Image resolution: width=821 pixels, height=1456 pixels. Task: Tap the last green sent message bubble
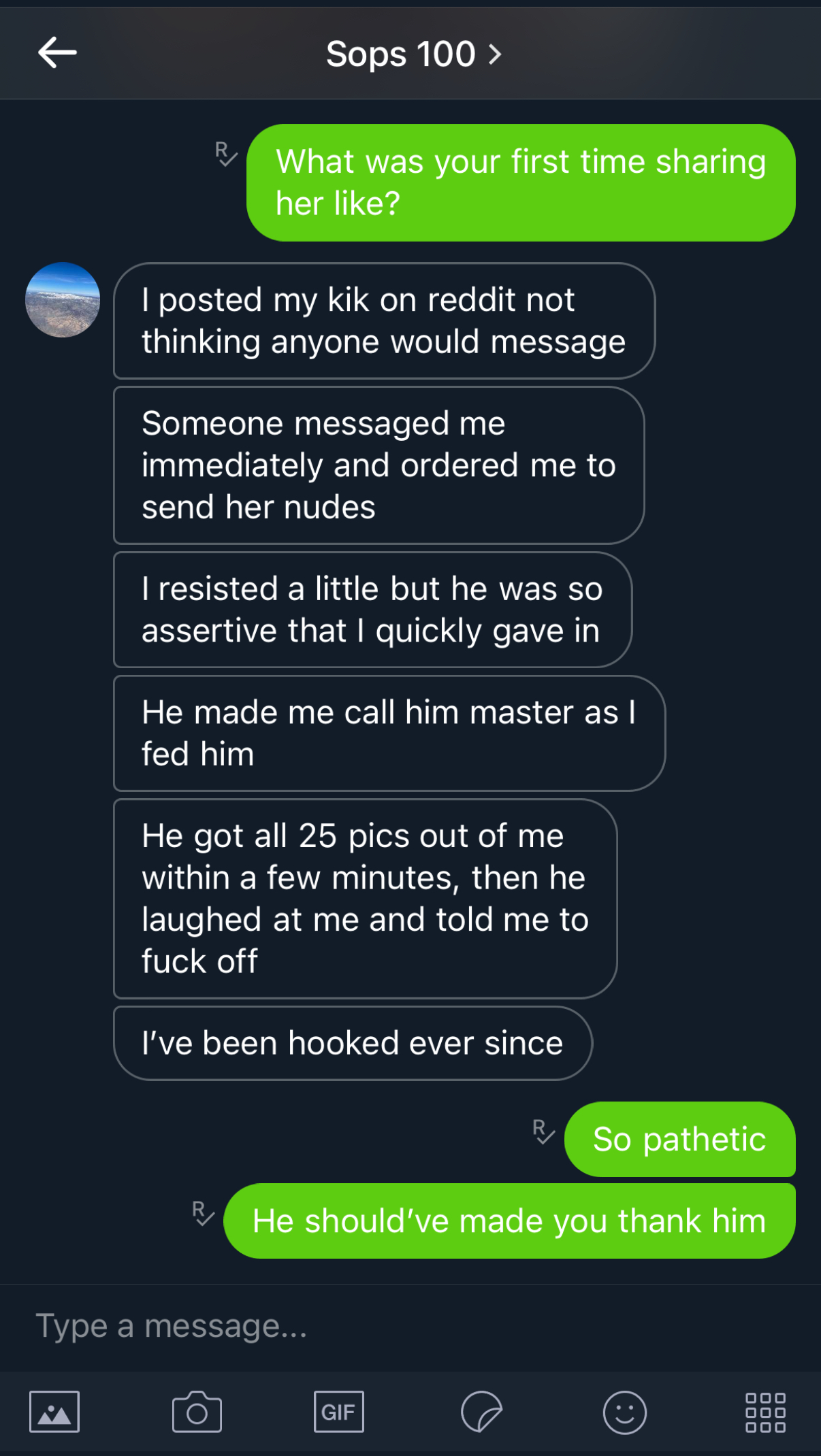point(509,1221)
